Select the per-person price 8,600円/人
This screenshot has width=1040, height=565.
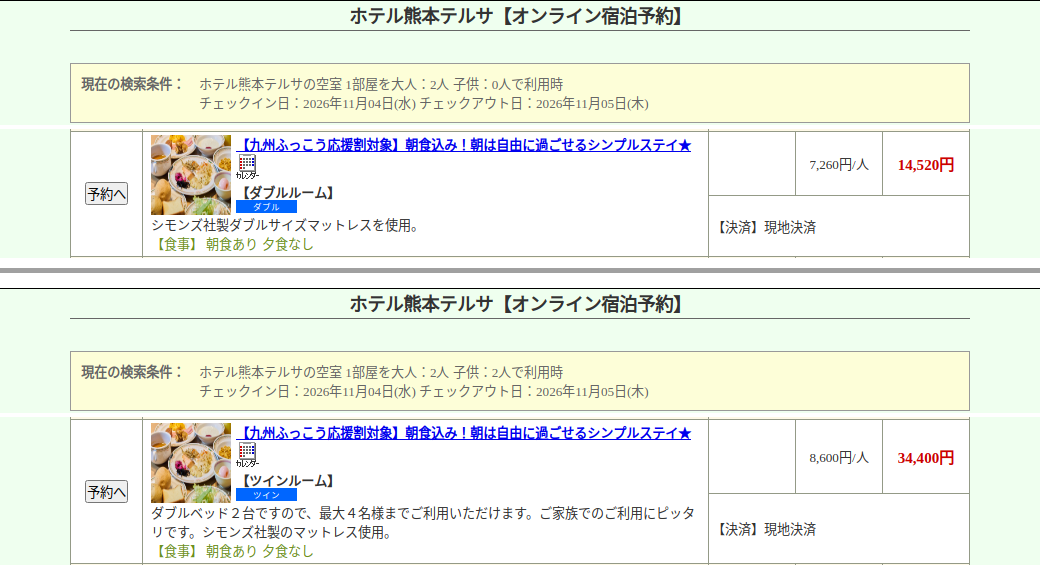click(838, 458)
